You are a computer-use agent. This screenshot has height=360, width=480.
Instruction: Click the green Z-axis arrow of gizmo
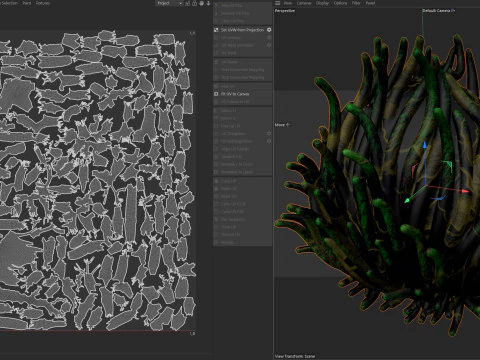[x=407, y=200]
